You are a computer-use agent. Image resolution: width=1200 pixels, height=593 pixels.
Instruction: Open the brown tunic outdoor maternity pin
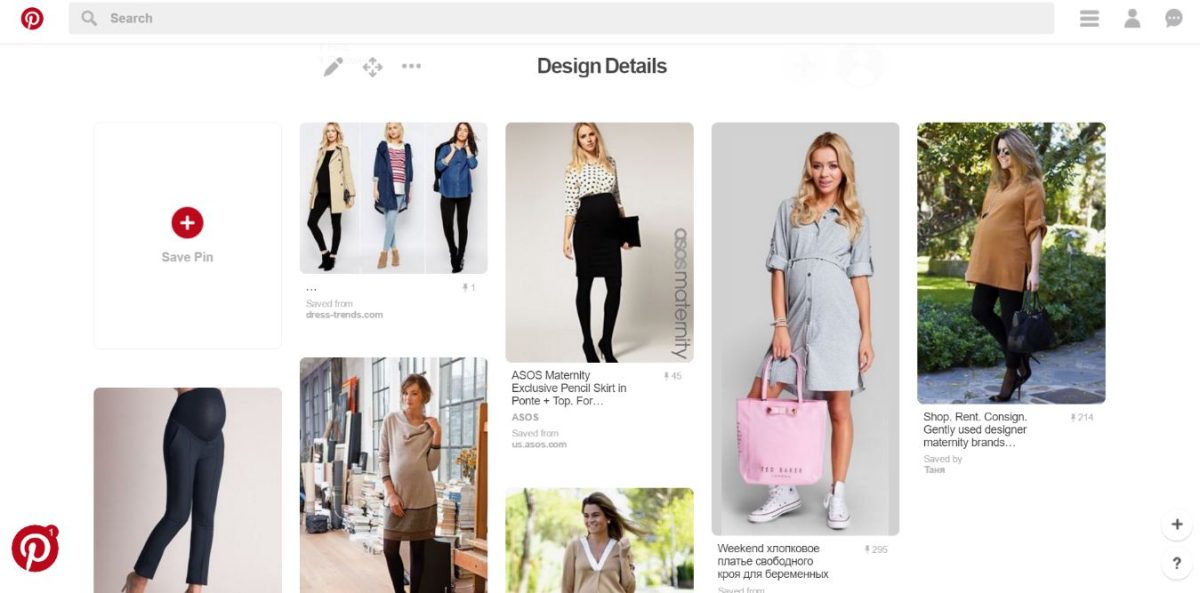pyautogui.click(x=1011, y=262)
